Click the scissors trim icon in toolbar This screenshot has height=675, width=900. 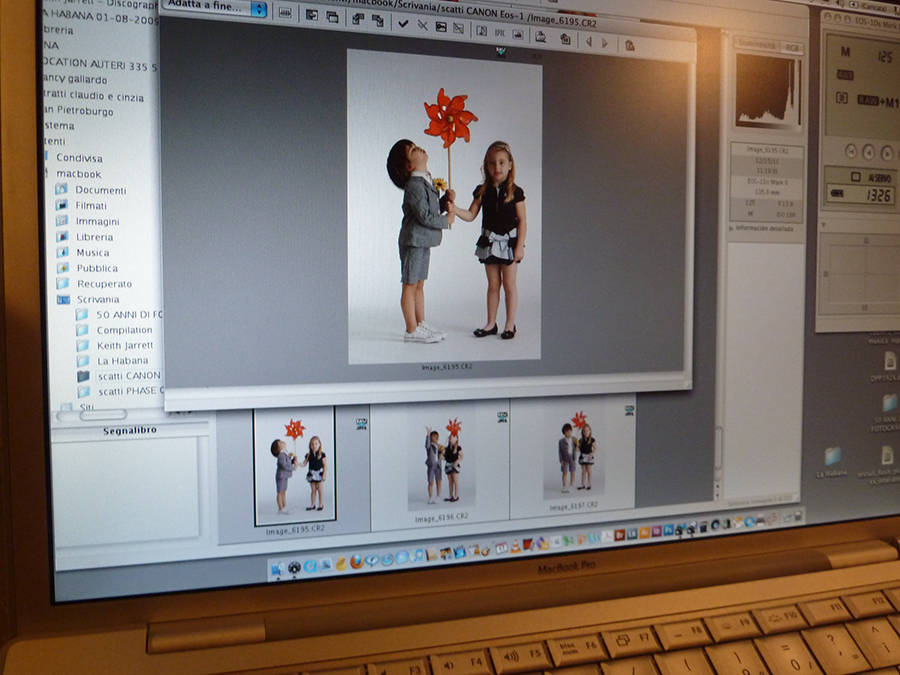coord(422,25)
